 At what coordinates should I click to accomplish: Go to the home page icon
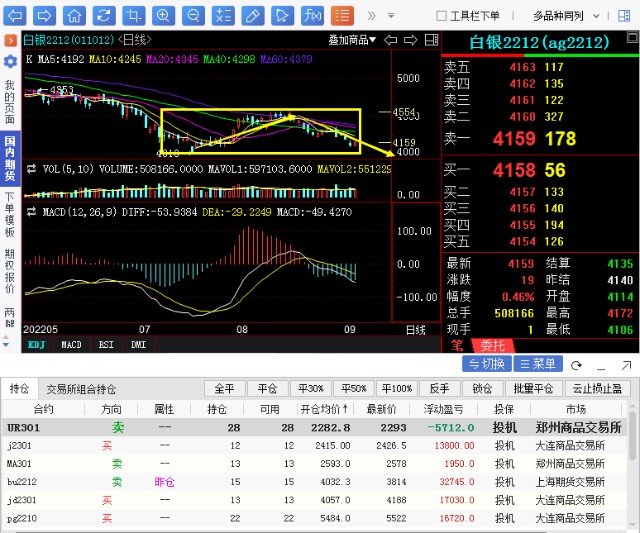pyautogui.click(x=74, y=16)
